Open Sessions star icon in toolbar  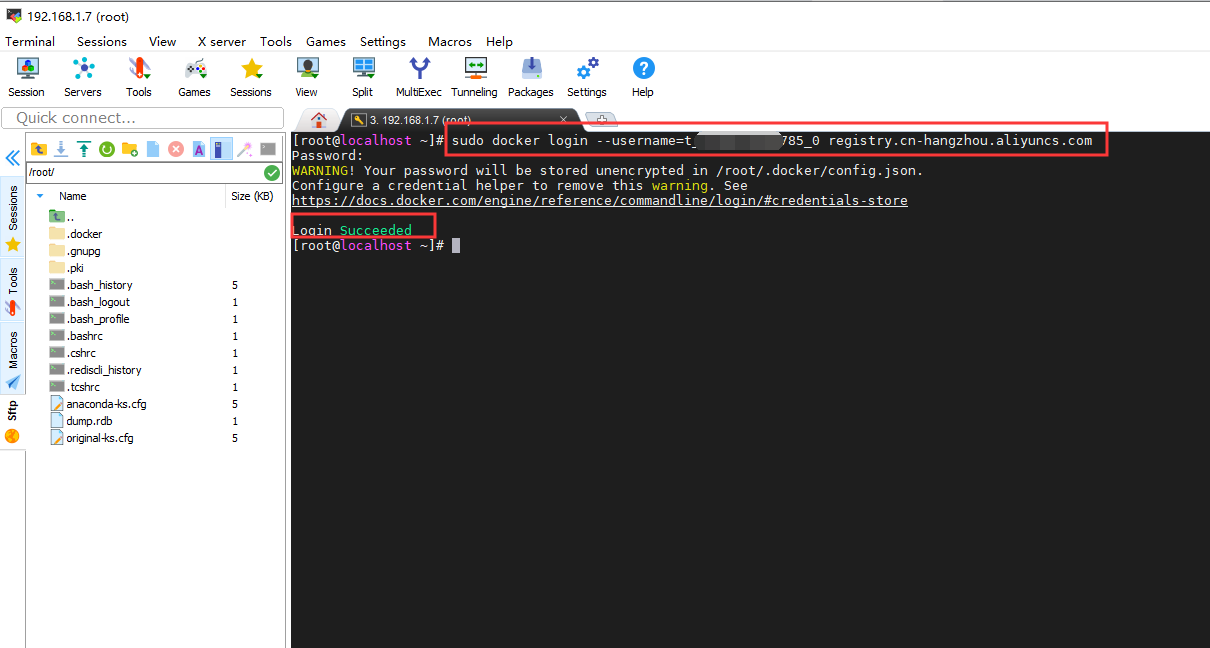click(251, 77)
